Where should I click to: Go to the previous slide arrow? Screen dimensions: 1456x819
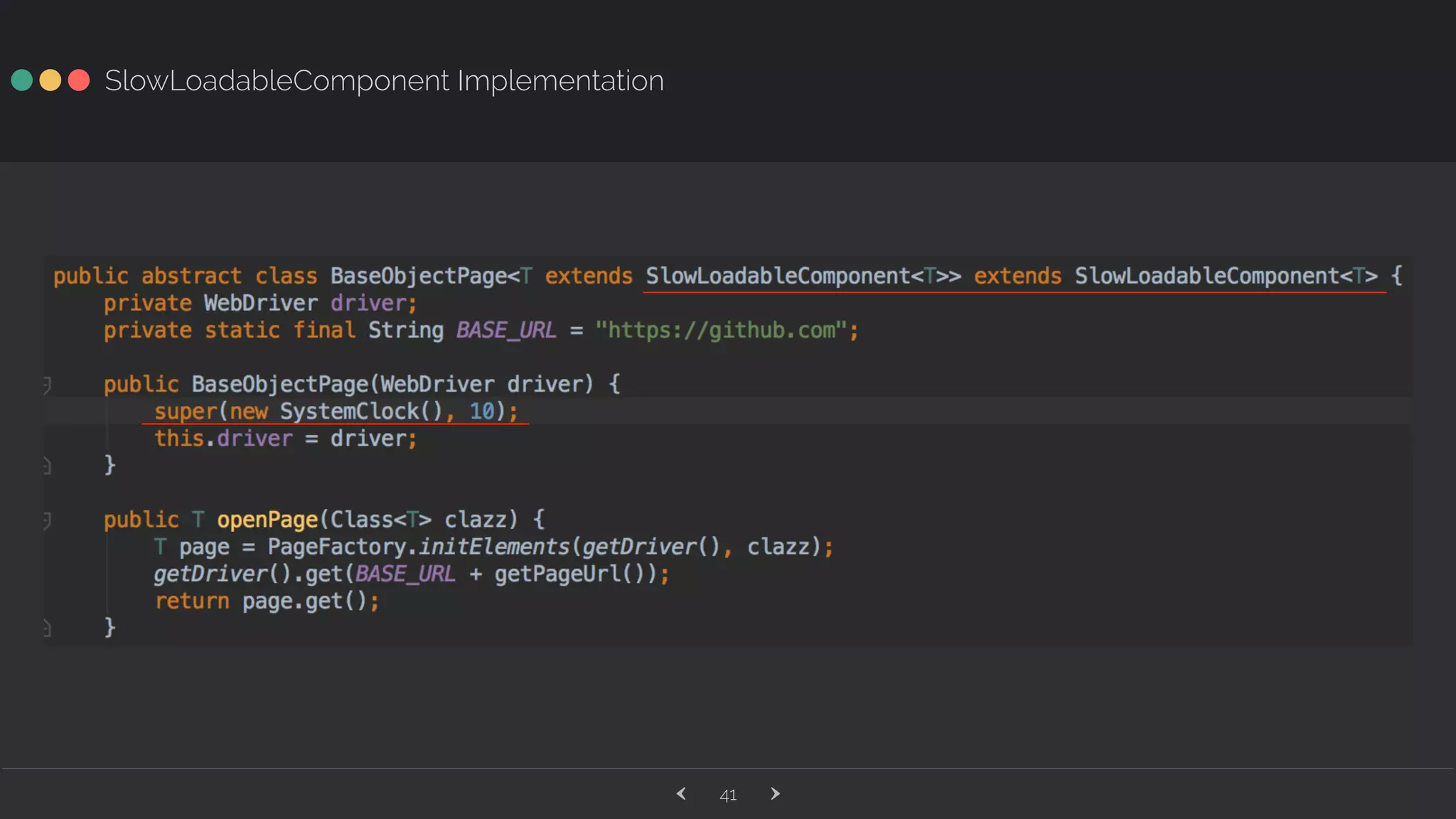681,794
